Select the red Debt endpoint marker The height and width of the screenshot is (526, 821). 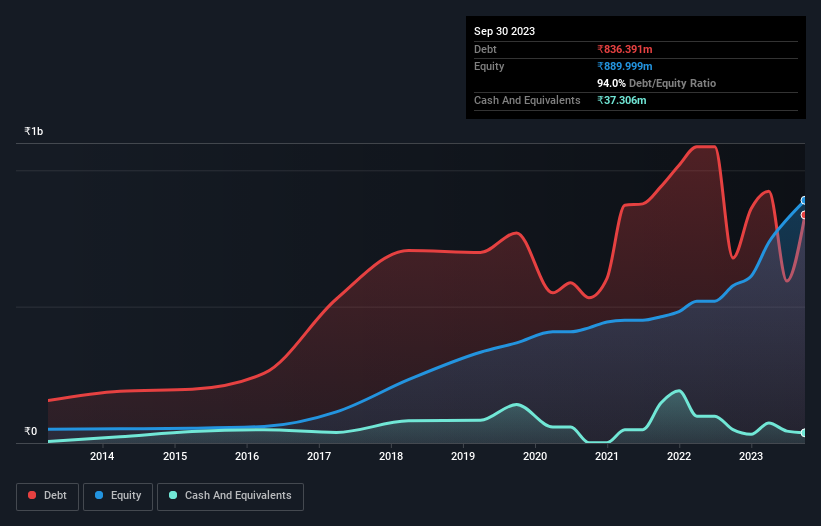click(x=804, y=215)
